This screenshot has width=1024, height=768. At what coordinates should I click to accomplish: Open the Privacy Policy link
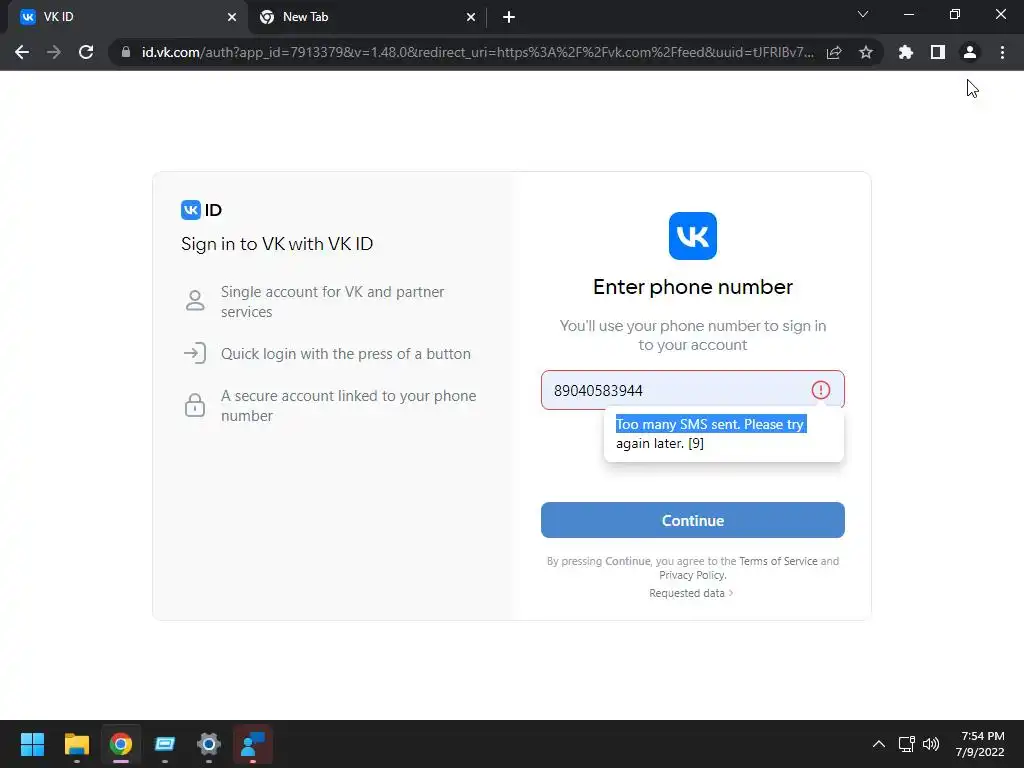(692, 575)
